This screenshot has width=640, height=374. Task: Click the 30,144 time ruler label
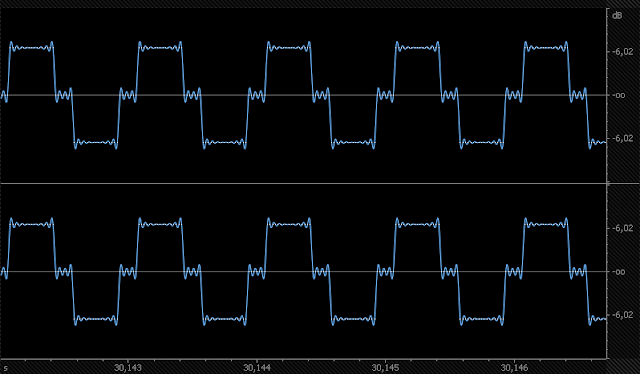[257, 368]
